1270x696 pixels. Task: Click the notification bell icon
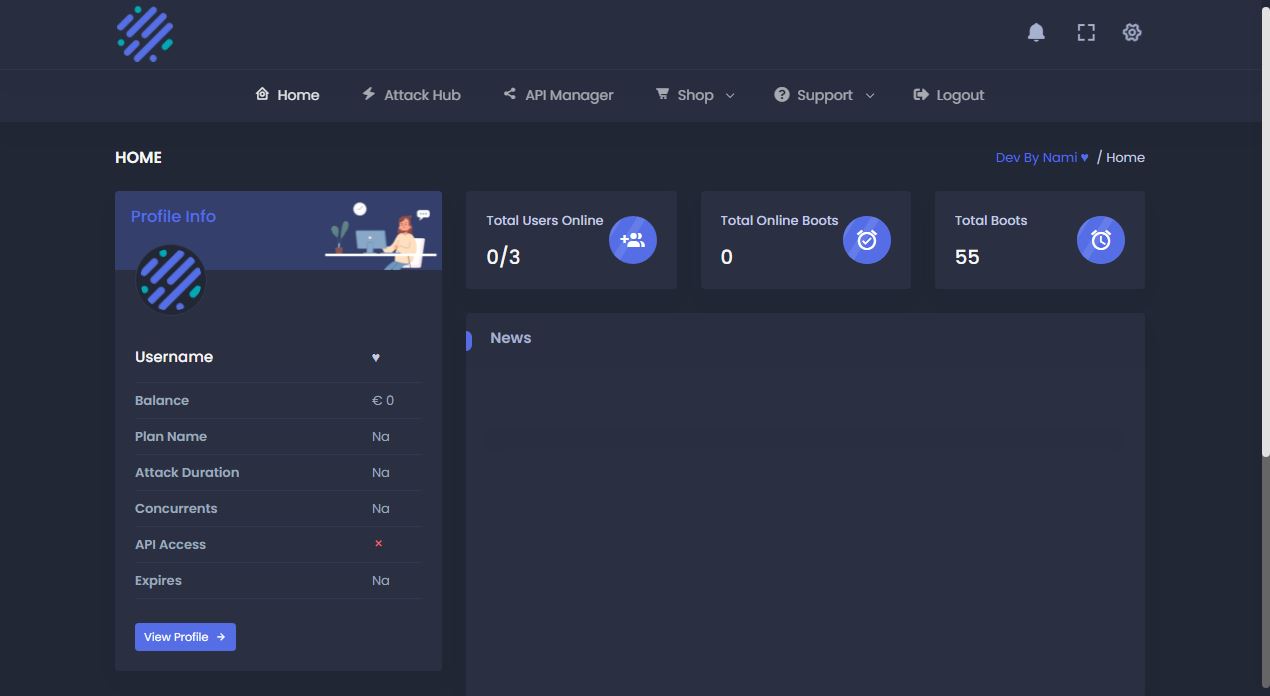[x=1036, y=33]
